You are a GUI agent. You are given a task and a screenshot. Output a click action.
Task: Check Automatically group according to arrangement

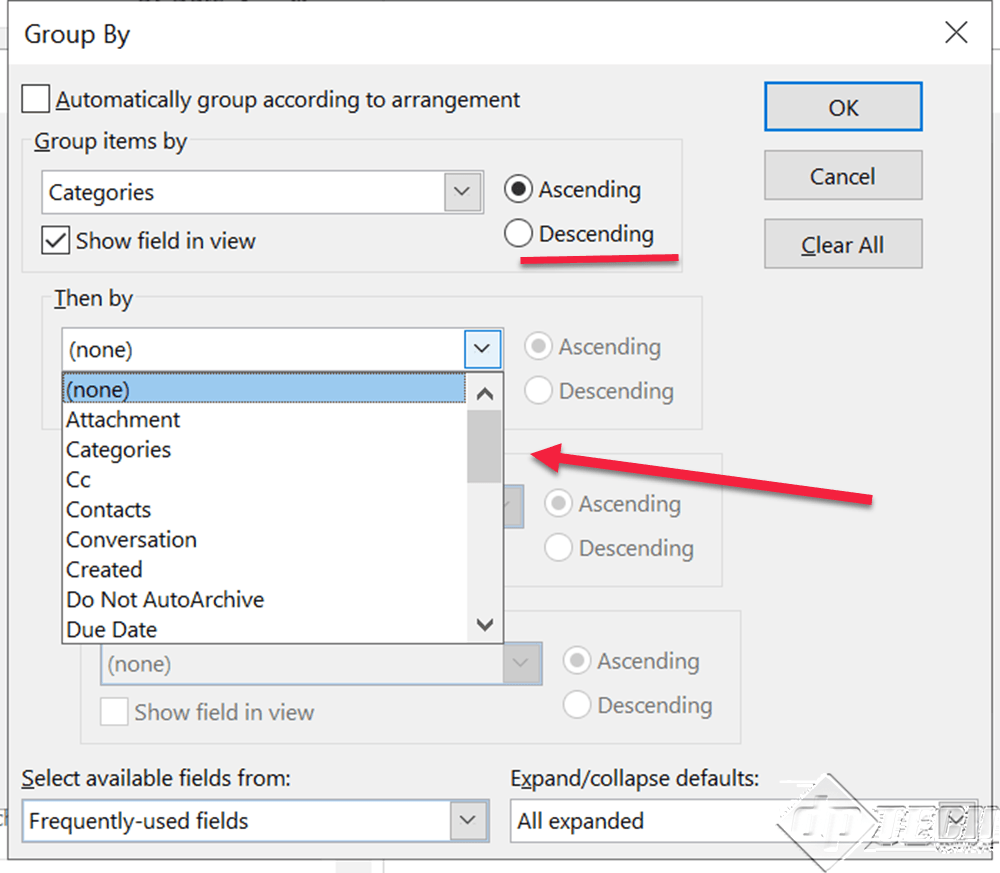point(36,99)
